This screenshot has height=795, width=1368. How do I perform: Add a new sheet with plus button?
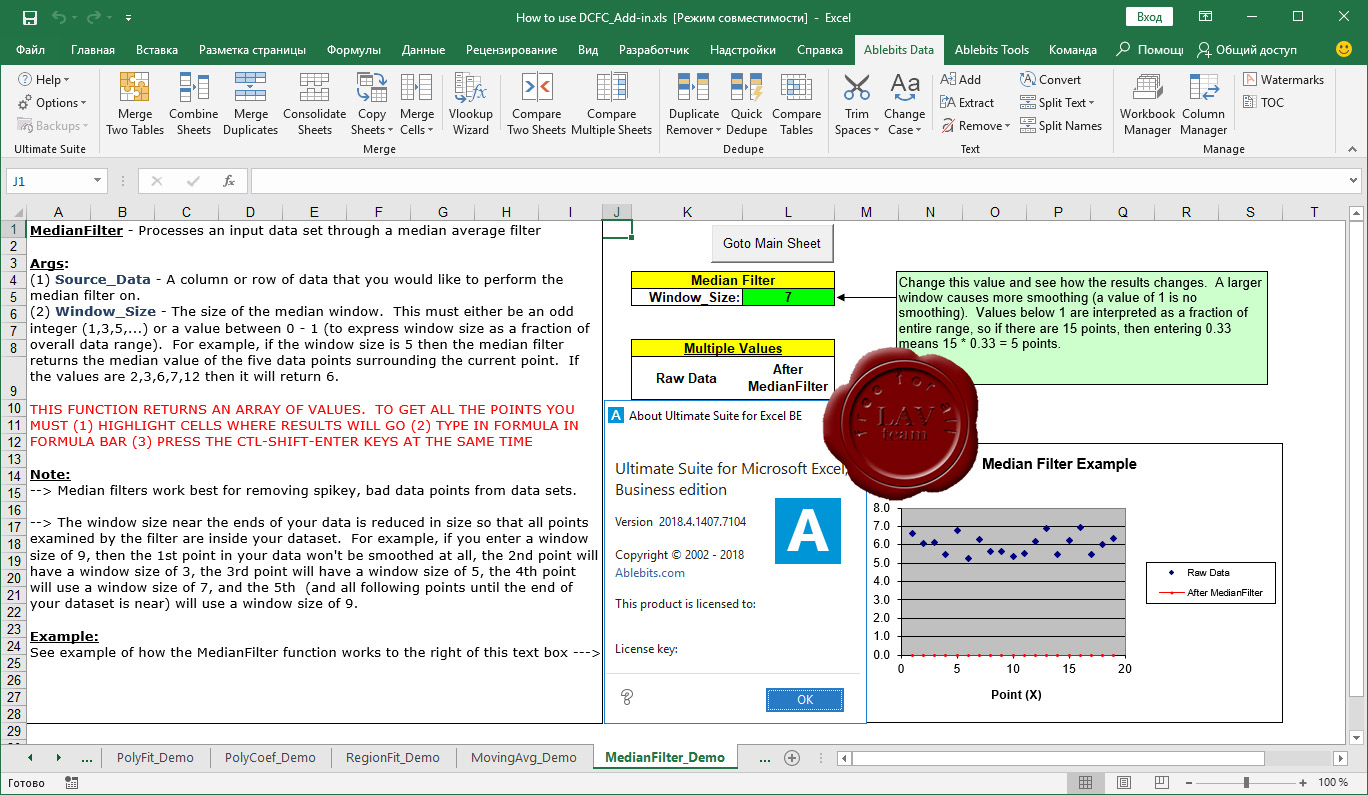click(792, 757)
